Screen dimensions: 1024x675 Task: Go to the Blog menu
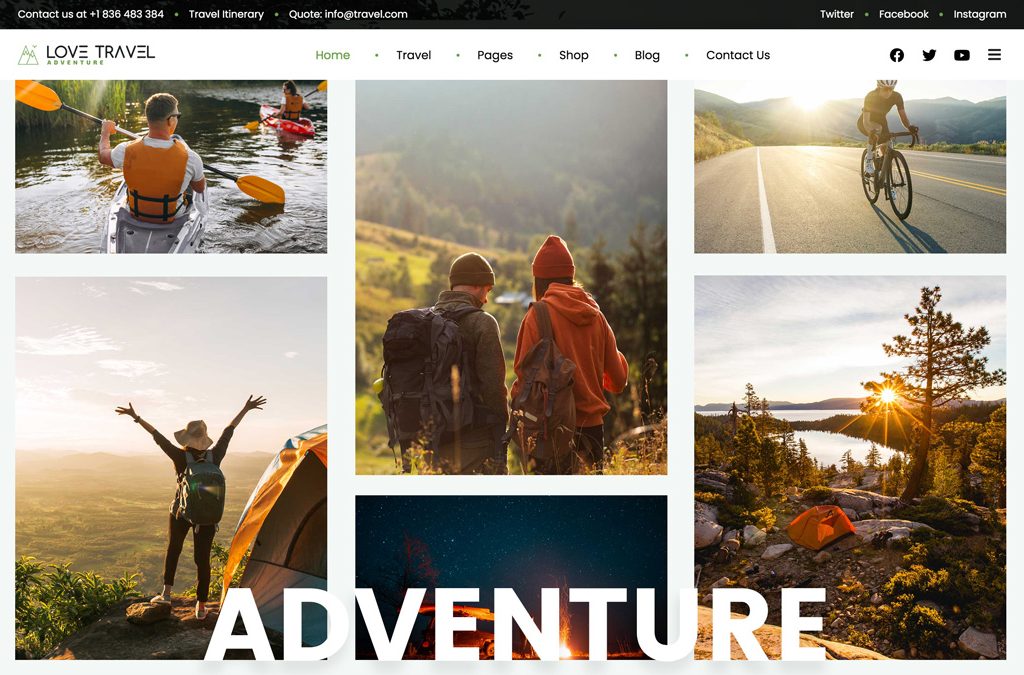647,55
